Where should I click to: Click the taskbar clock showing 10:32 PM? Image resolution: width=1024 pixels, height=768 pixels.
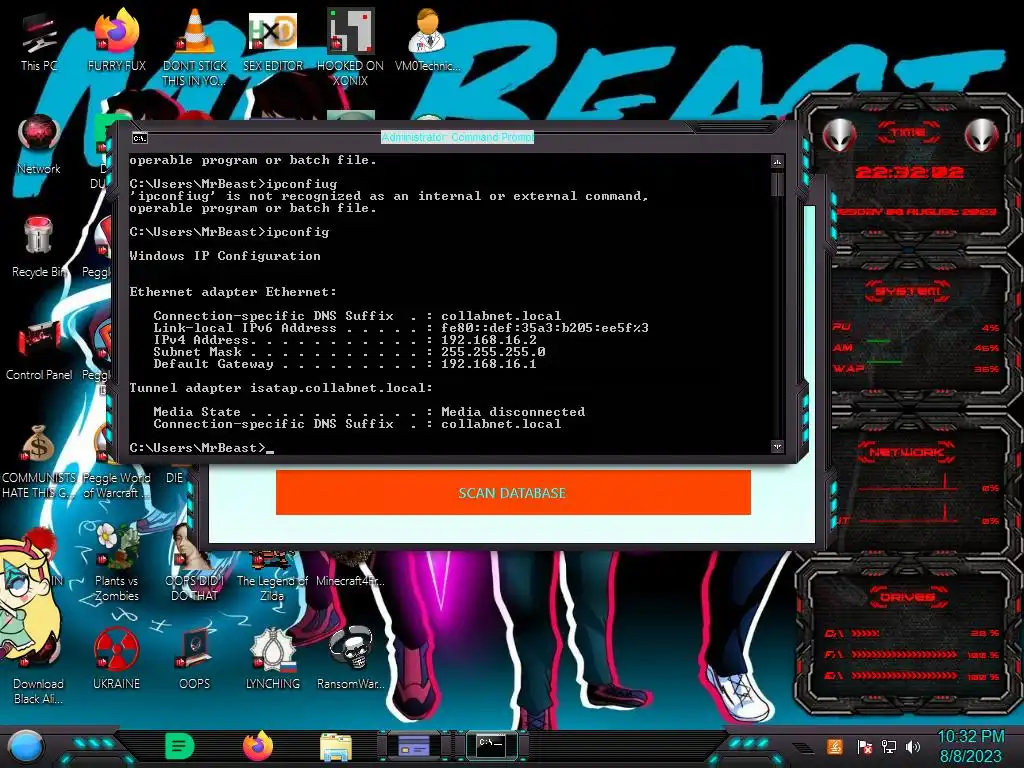(970, 737)
